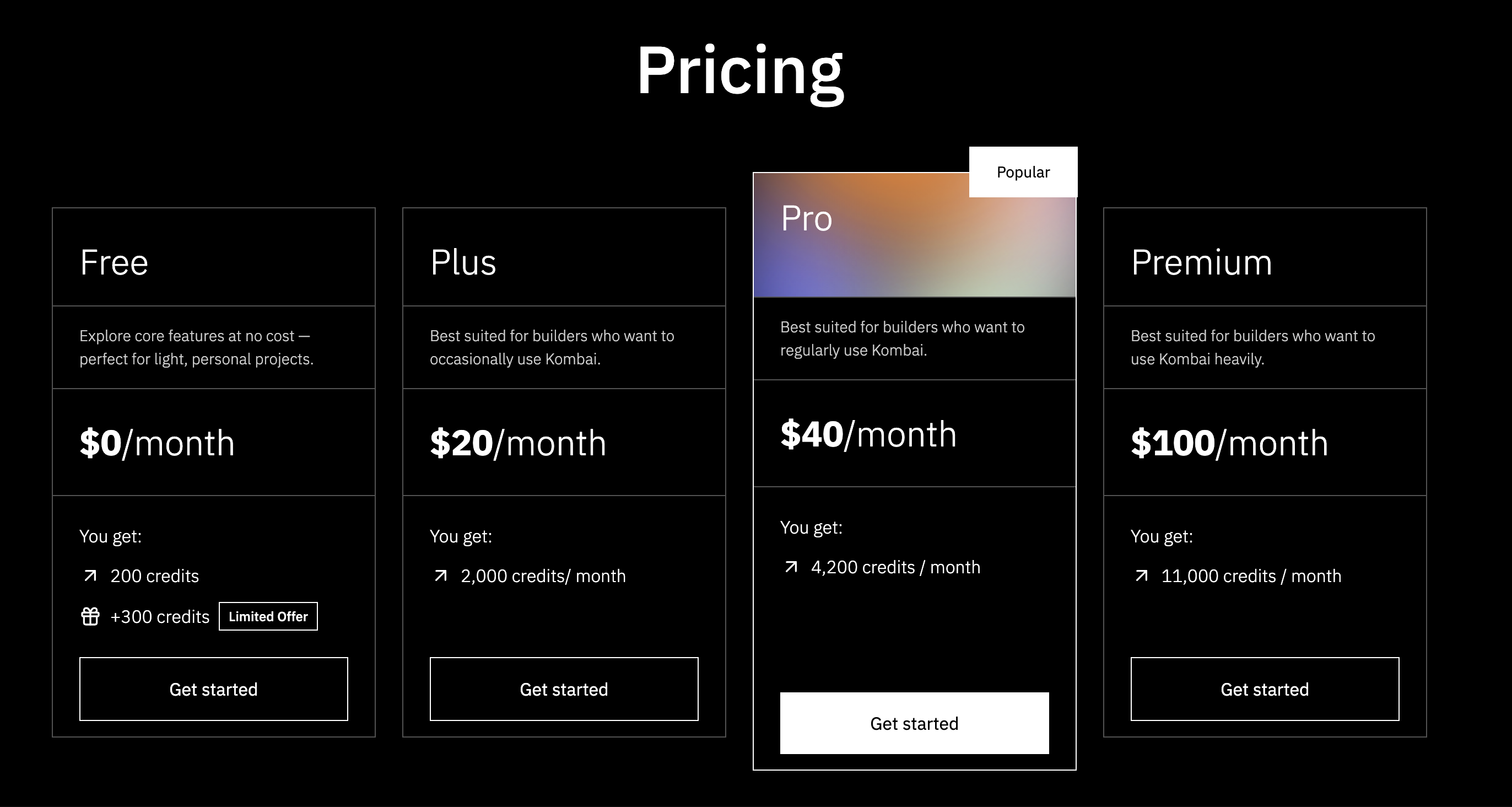Click the Premium plan description text

click(1254, 347)
